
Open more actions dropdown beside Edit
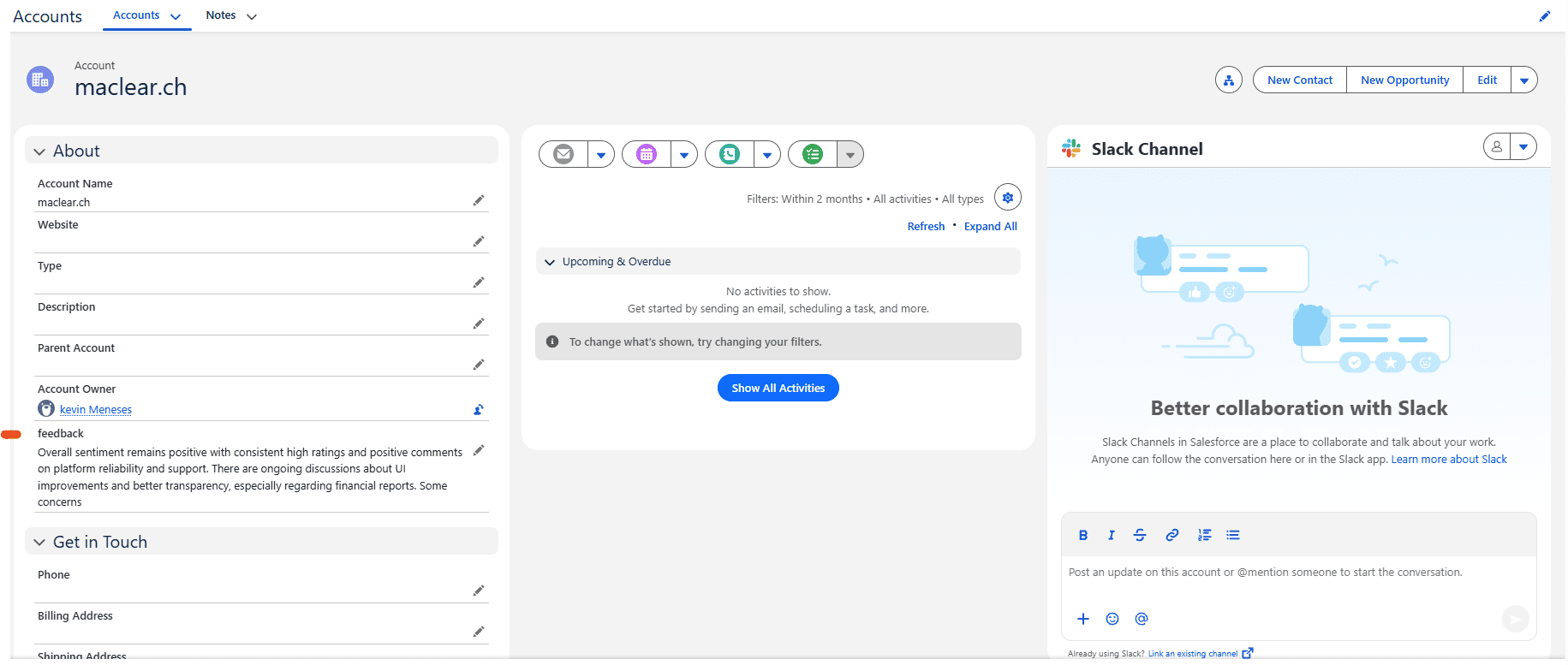click(1524, 80)
